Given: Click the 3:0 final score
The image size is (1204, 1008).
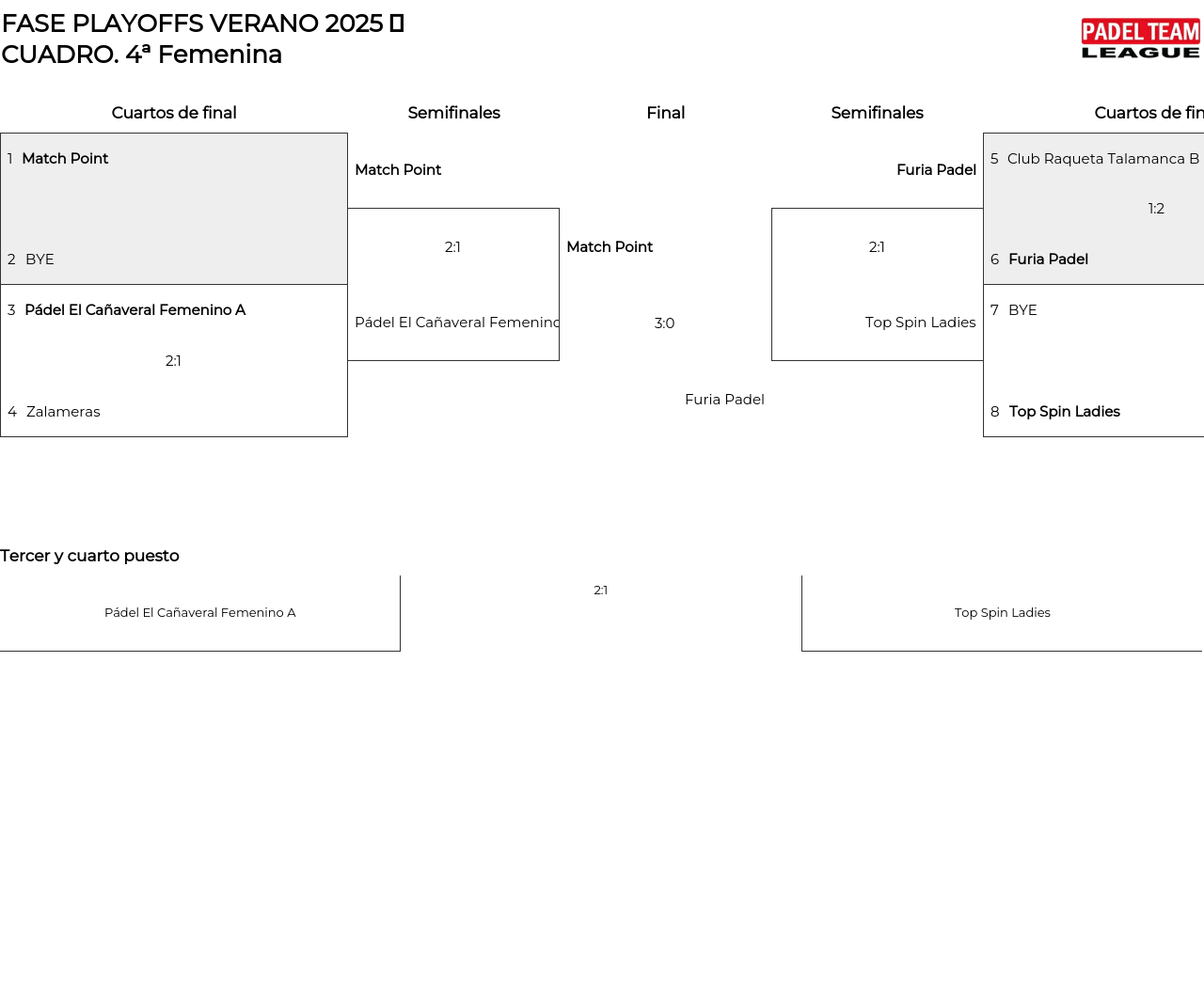Looking at the screenshot, I should click(x=664, y=323).
